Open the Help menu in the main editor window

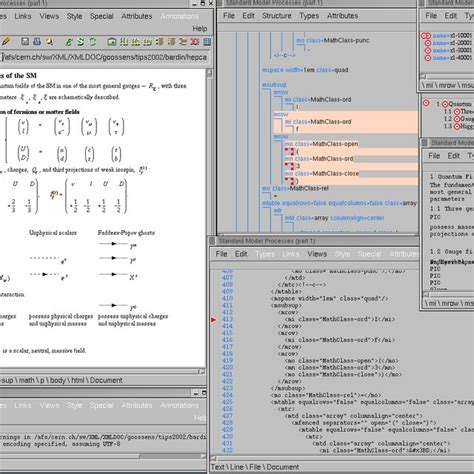pyautogui.click(x=200, y=29)
